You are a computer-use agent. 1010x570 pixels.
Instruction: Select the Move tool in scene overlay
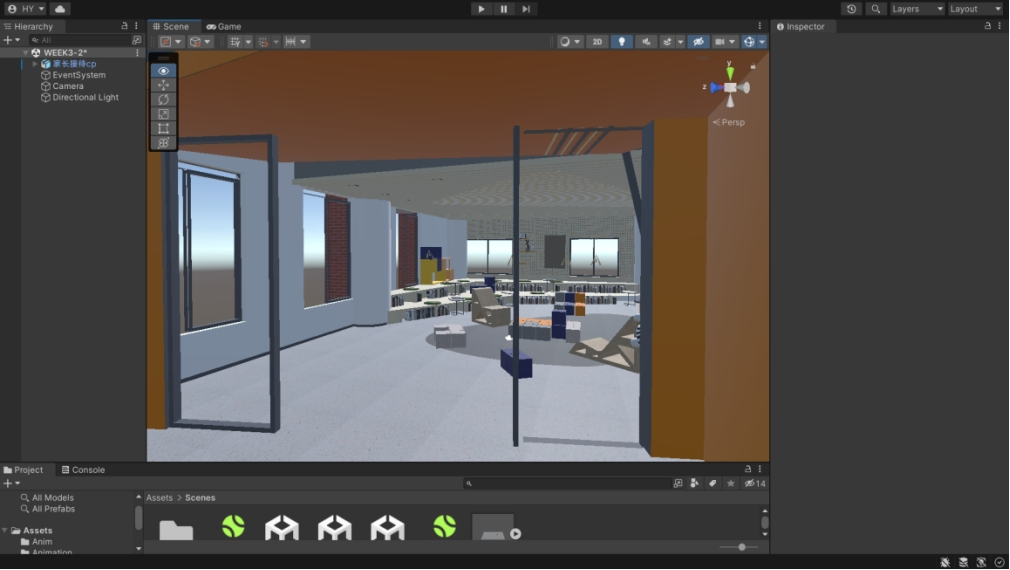click(163, 85)
